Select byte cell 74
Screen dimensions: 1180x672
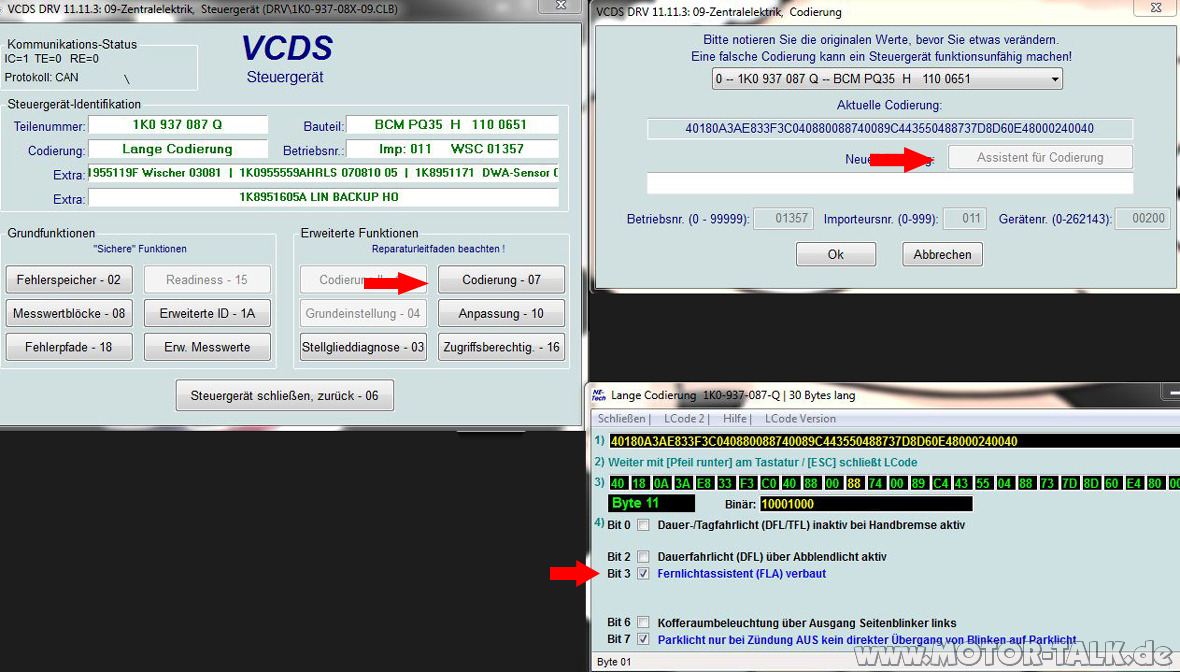(x=876, y=483)
